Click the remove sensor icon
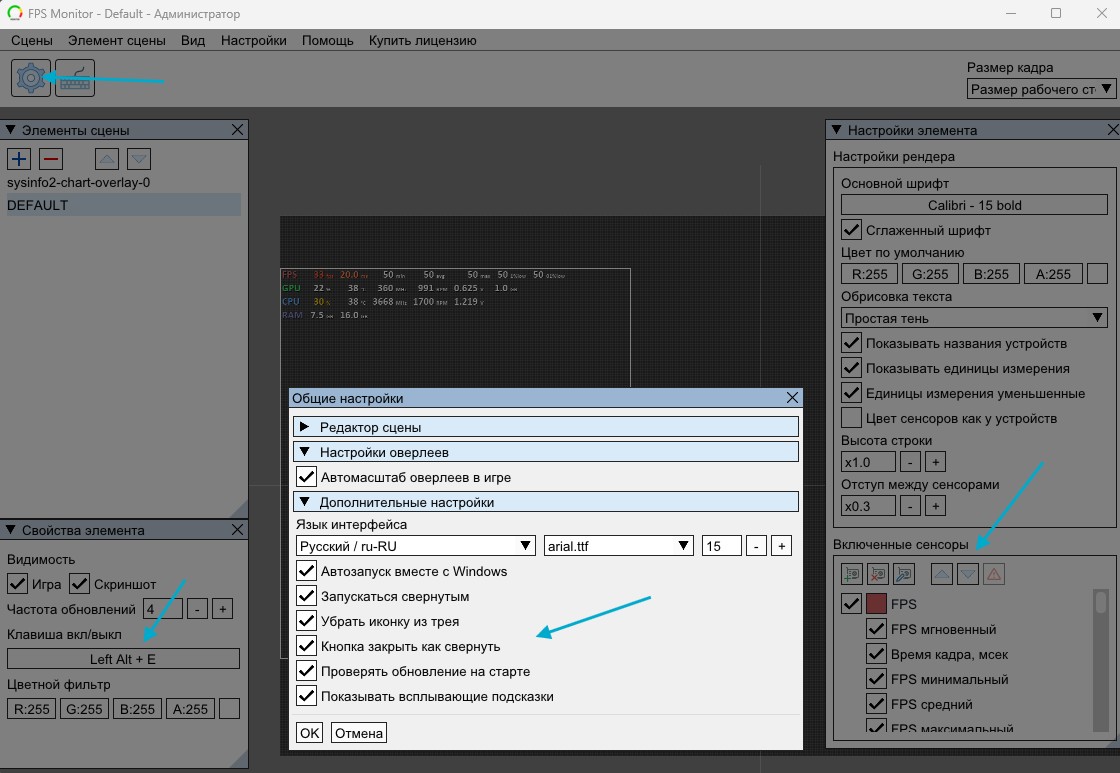1120x773 pixels. (x=878, y=574)
